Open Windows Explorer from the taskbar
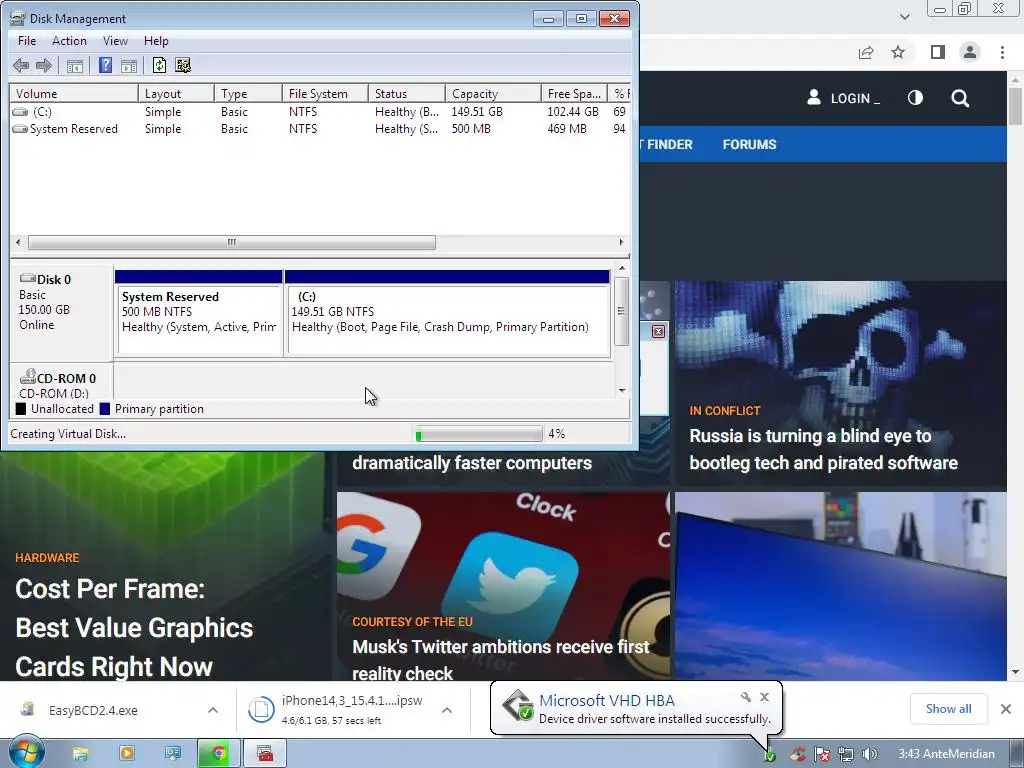Screen dimensions: 1024x768 point(80,754)
